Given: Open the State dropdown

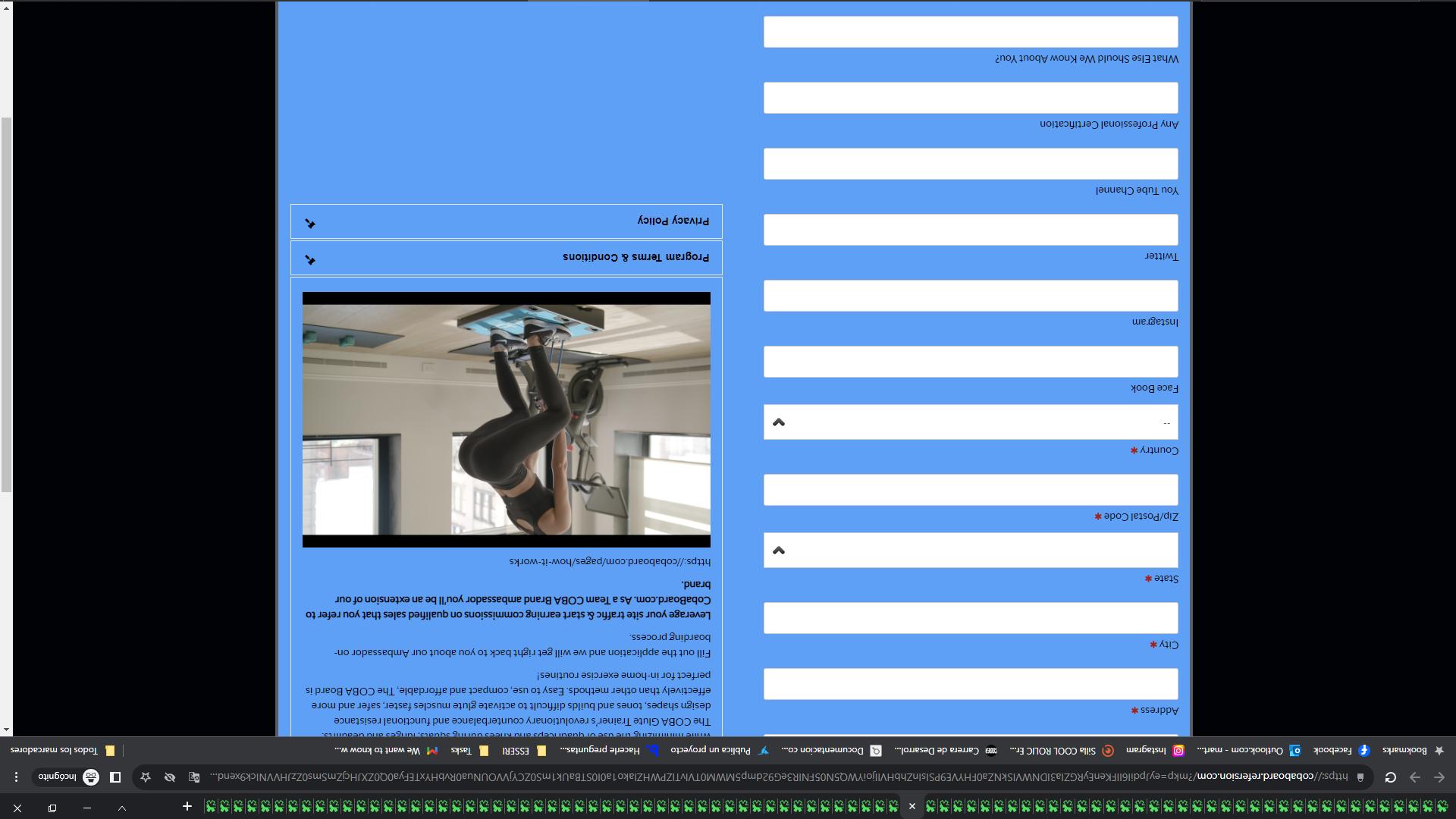Looking at the screenshot, I should (x=971, y=551).
